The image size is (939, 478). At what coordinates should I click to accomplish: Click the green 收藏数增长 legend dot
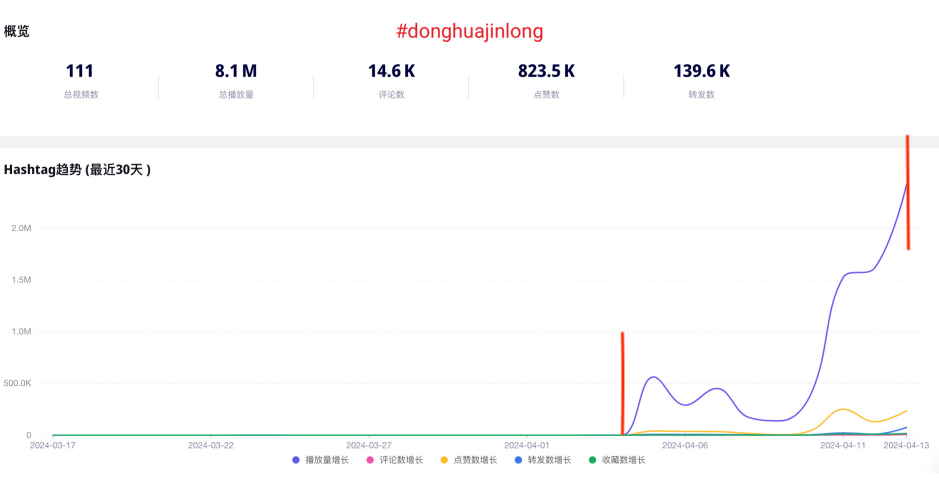pyautogui.click(x=592, y=460)
